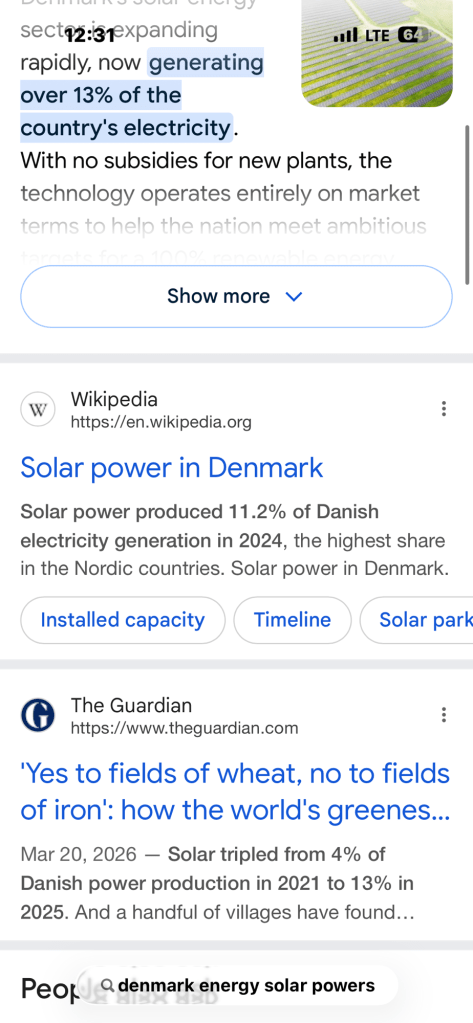Tap The Guardian logo icon
Image resolution: width=473 pixels, height=1023 pixels.
click(x=38, y=716)
